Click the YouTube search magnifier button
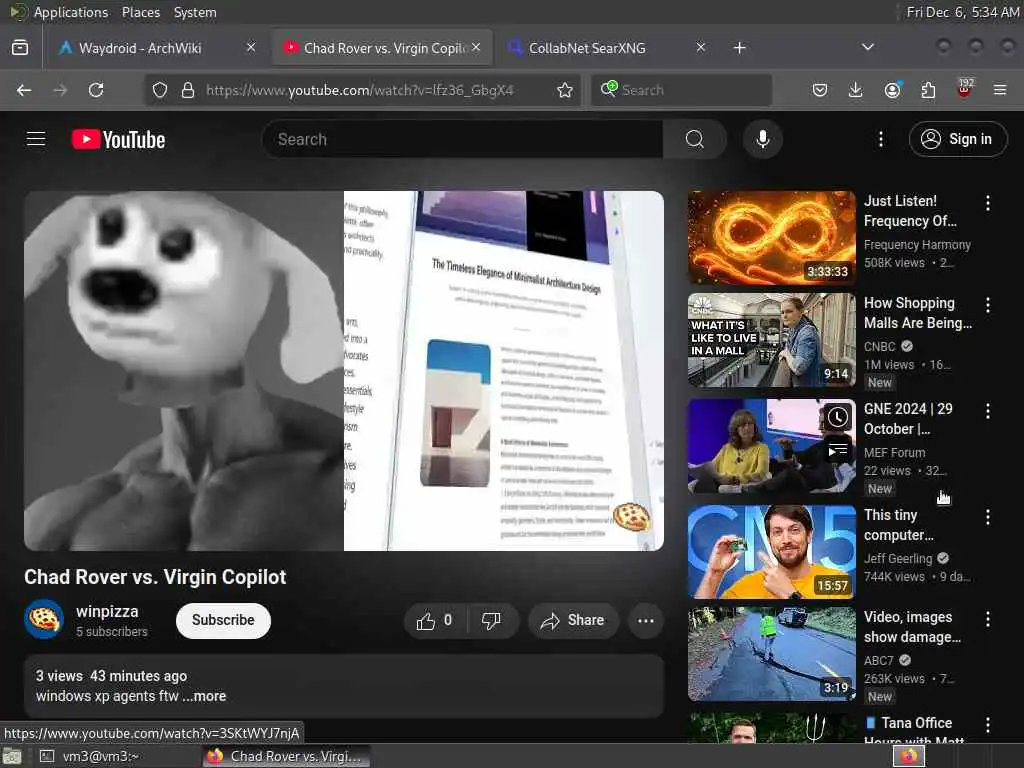The width and height of the screenshot is (1024, 768). point(695,139)
